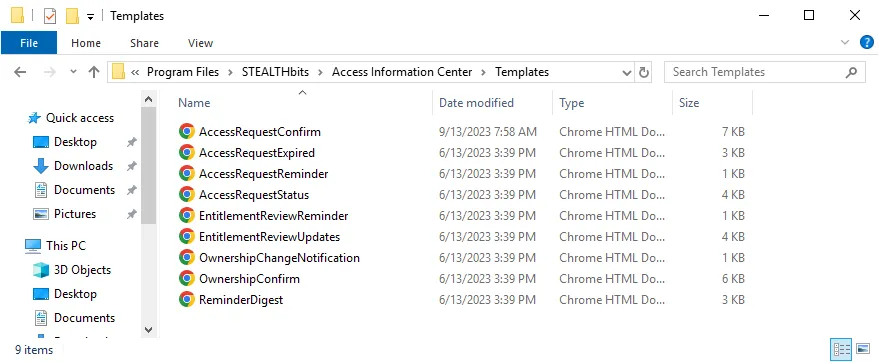Switch to large icons view in status bar
Viewport: 879px width, 362px height.
click(x=863, y=349)
